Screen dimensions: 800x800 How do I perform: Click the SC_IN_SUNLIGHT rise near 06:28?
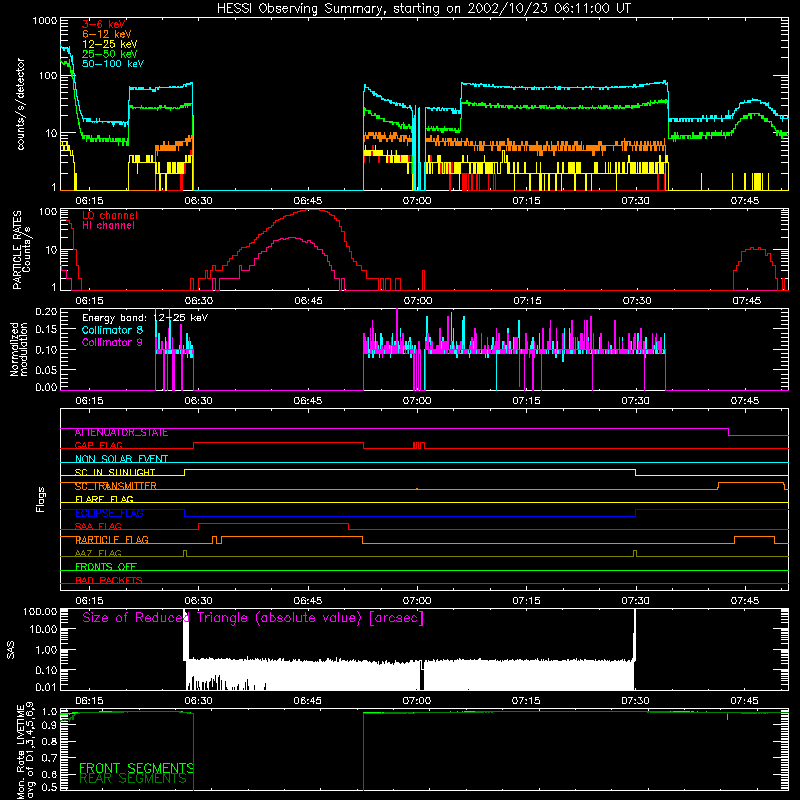pyautogui.click(x=185, y=472)
